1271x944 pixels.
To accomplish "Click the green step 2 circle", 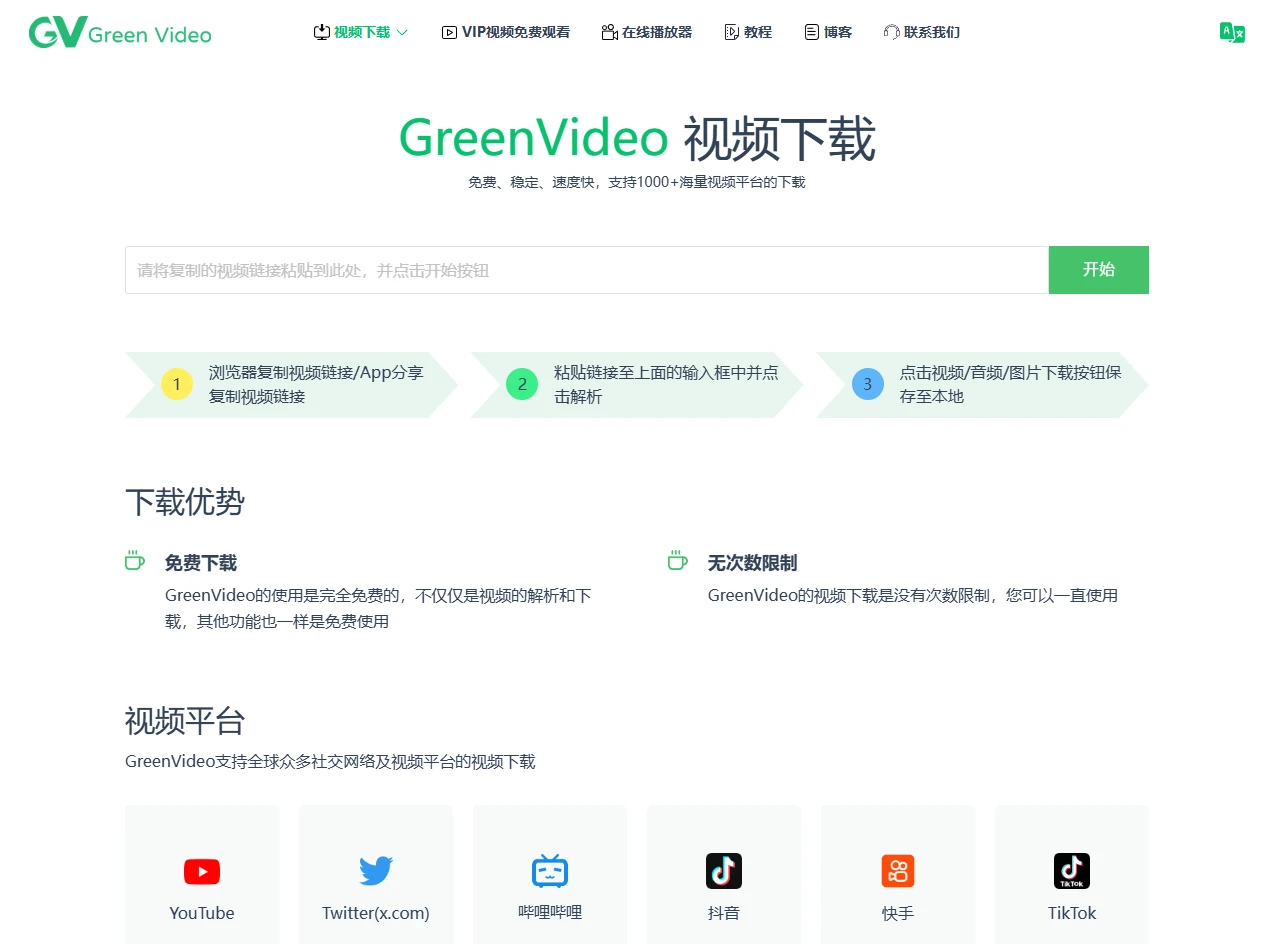I will pyautogui.click(x=522, y=384).
